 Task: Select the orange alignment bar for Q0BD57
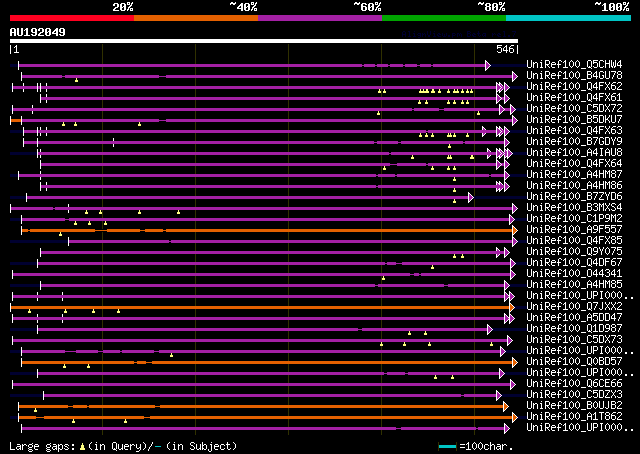tap(269, 363)
